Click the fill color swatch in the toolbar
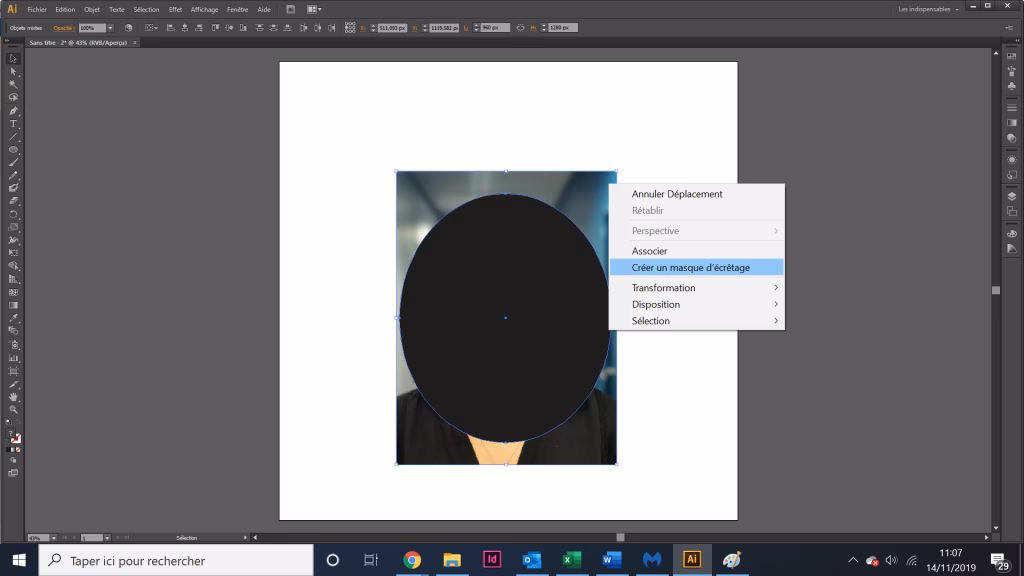This screenshot has height=576, width=1024. coord(10,432)
